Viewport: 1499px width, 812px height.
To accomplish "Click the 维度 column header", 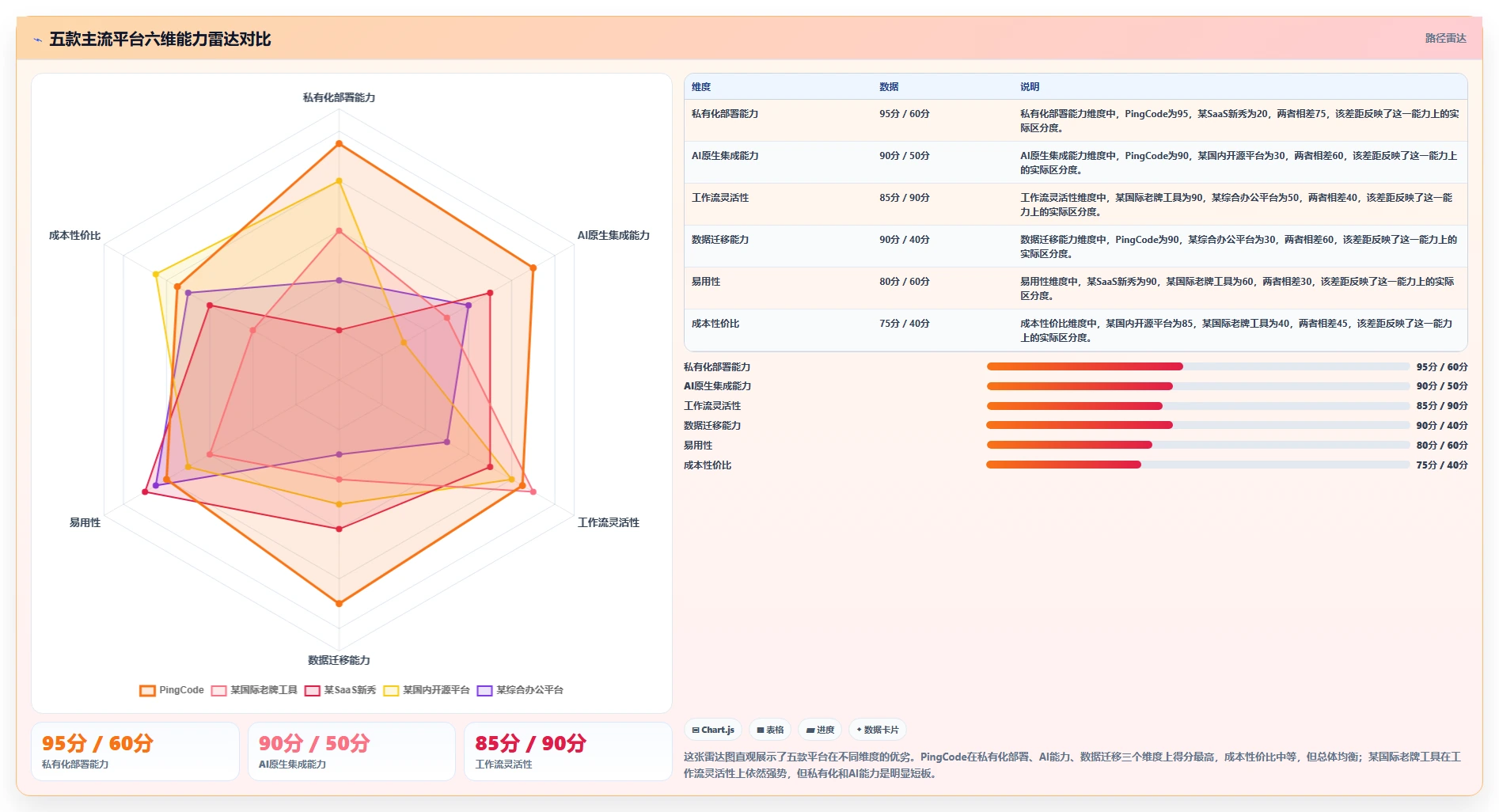I will 701,87.
